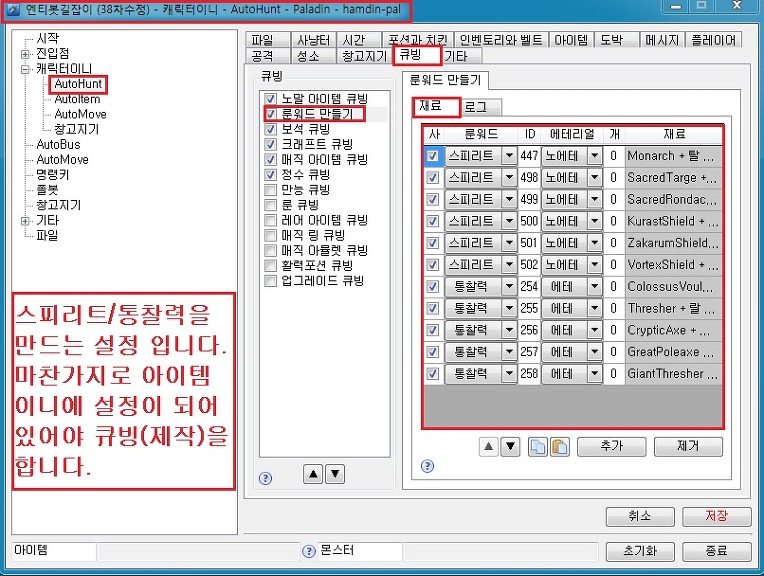Switch to the 파일 tab

pos(267,40)
